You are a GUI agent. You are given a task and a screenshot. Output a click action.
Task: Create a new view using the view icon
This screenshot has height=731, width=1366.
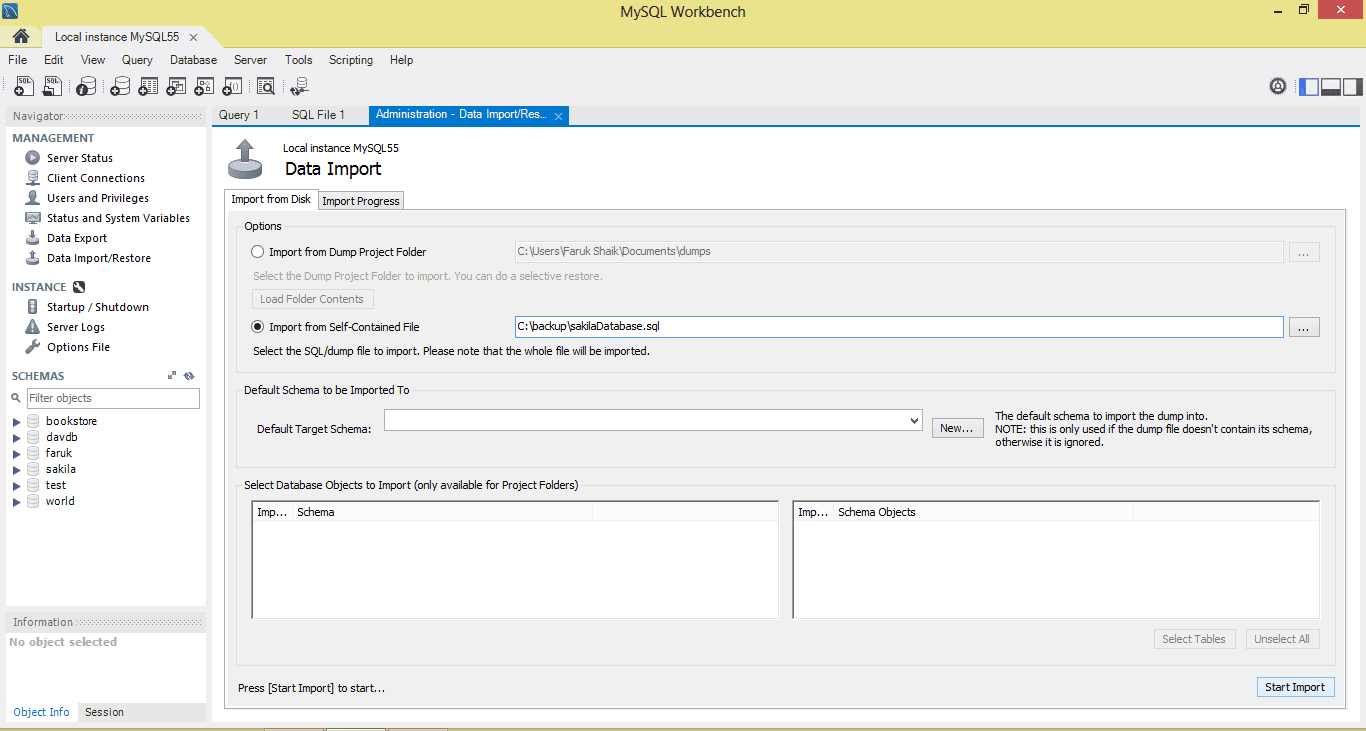click(x=175, y=86)
